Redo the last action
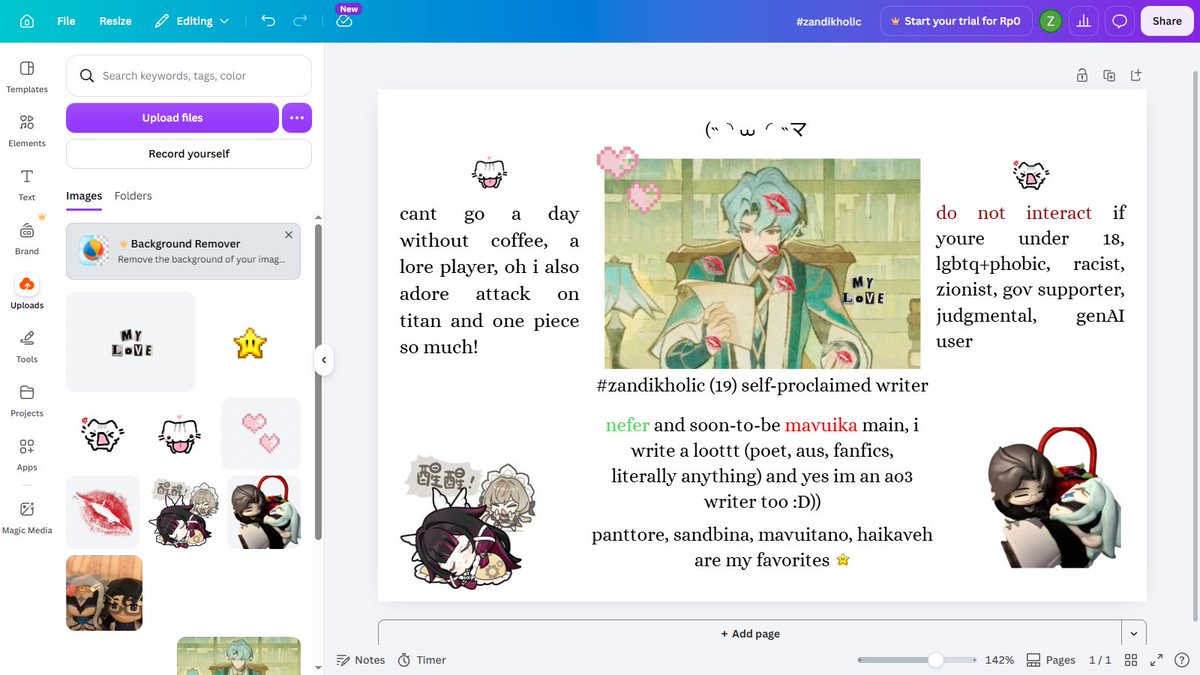 click(x=300, y=21)
